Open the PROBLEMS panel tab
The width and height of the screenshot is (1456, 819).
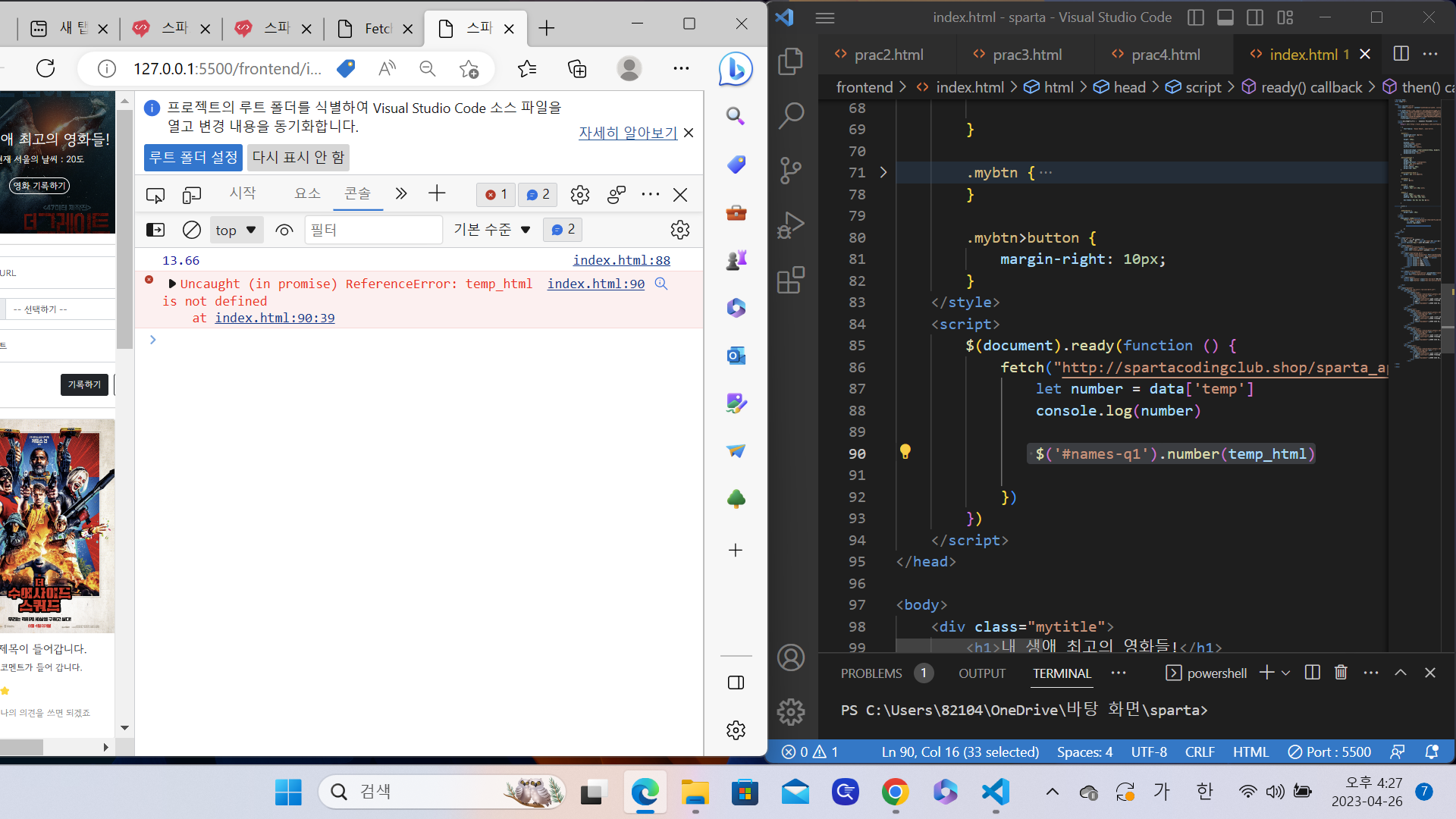(x=871, y=673)
